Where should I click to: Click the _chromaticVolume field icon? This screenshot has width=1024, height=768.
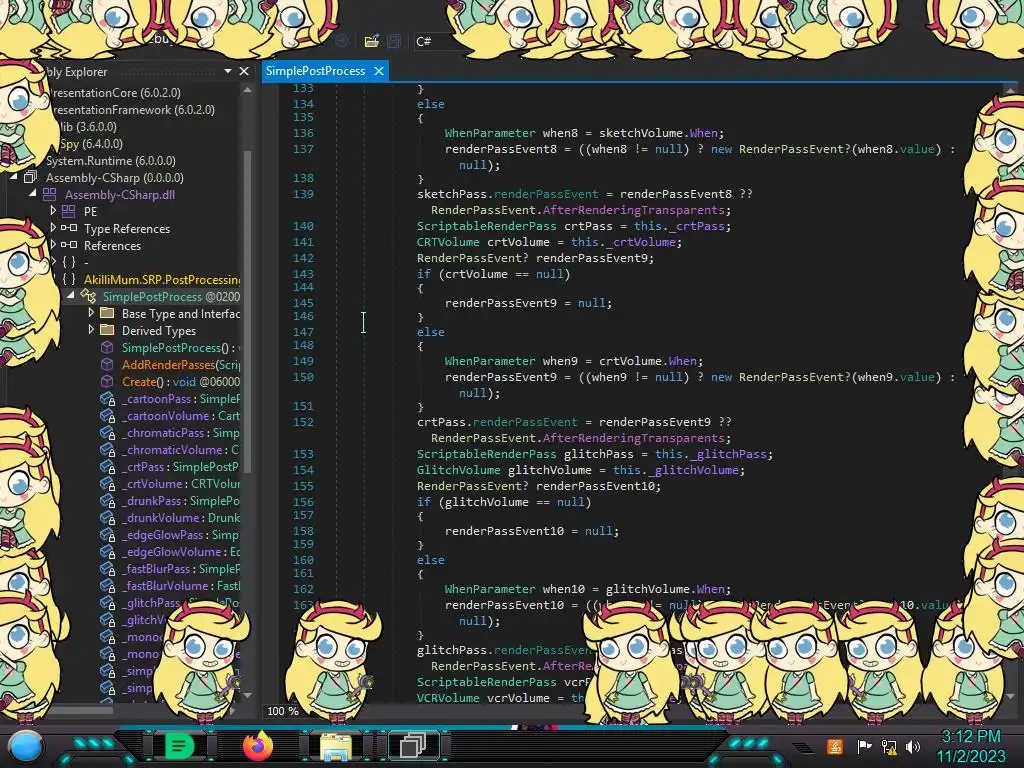click(x=107, y=449)
